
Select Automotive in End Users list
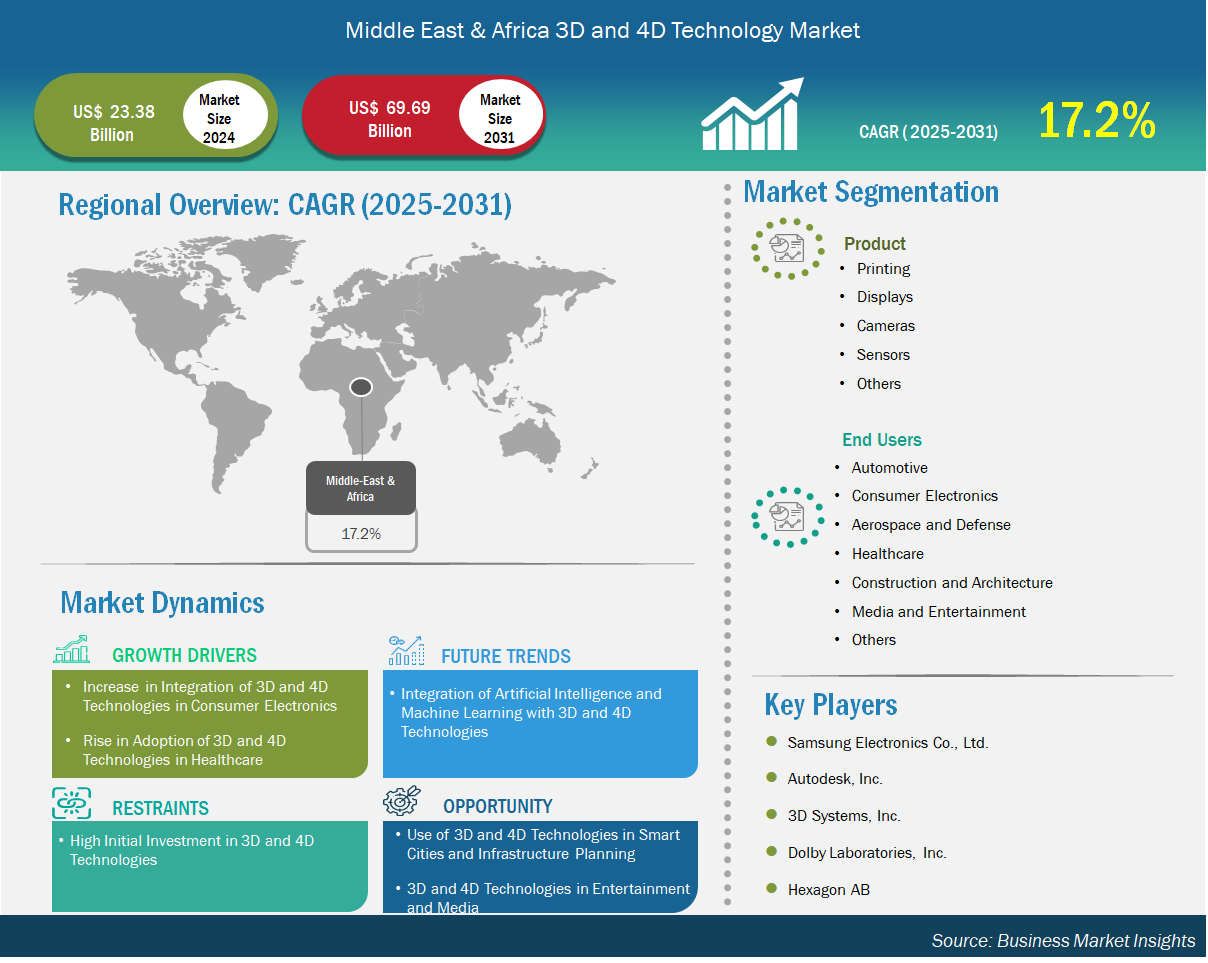(x=890, y=468)
